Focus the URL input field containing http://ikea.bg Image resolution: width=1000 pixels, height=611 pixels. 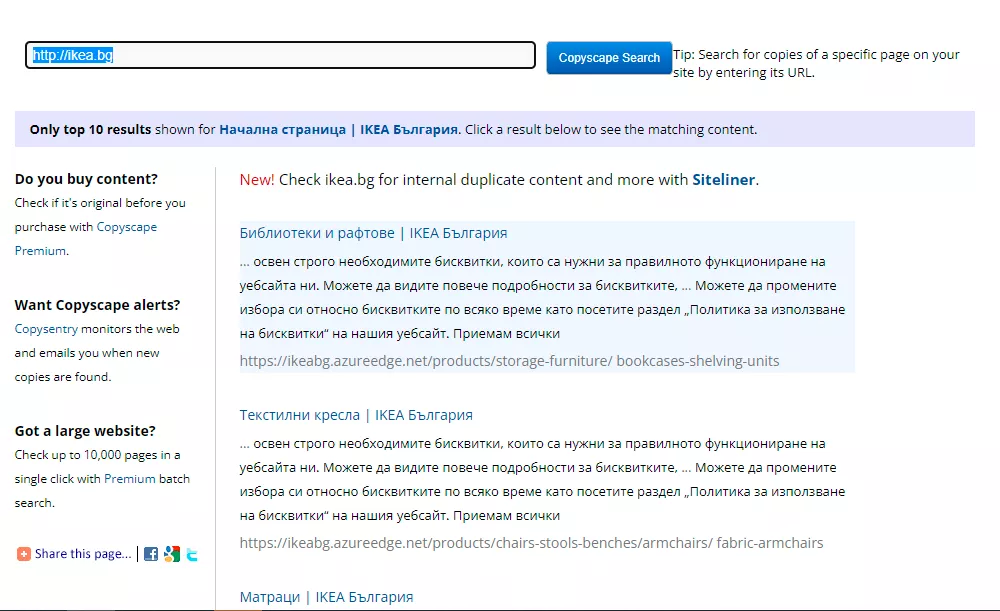(281, 55)
